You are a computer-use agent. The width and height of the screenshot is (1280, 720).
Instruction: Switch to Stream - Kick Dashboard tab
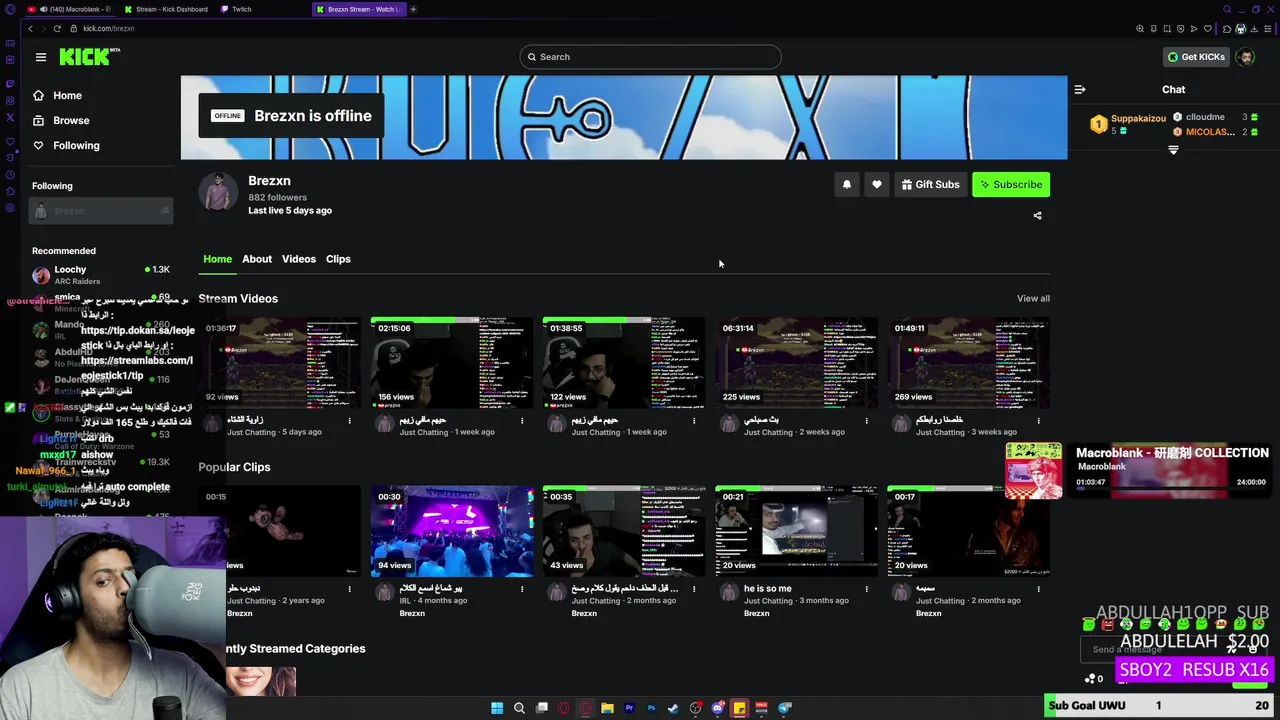point(166,9)
